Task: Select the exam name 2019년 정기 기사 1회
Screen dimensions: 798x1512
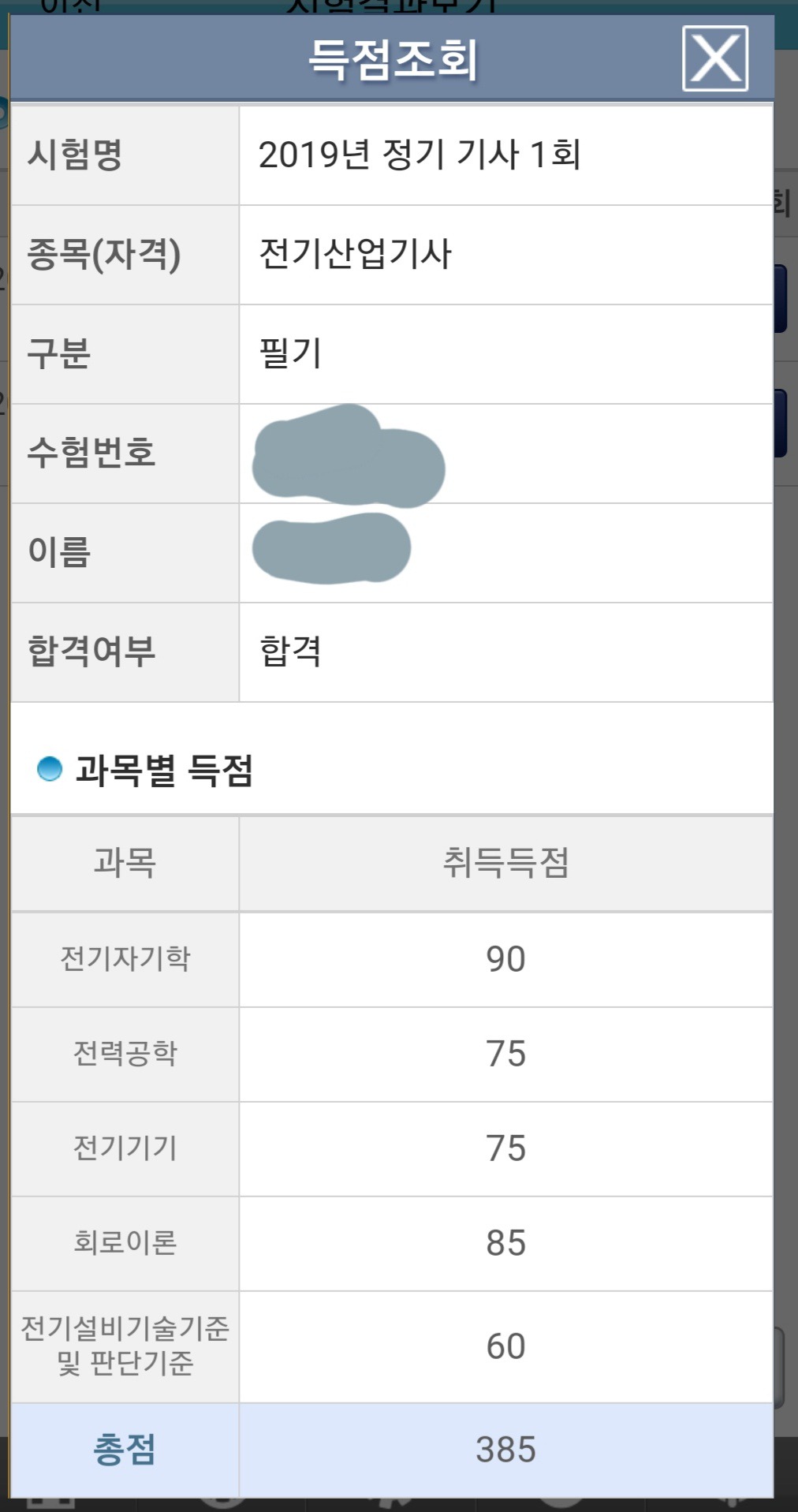Action: pyautogui.click(x=420, y=155)
